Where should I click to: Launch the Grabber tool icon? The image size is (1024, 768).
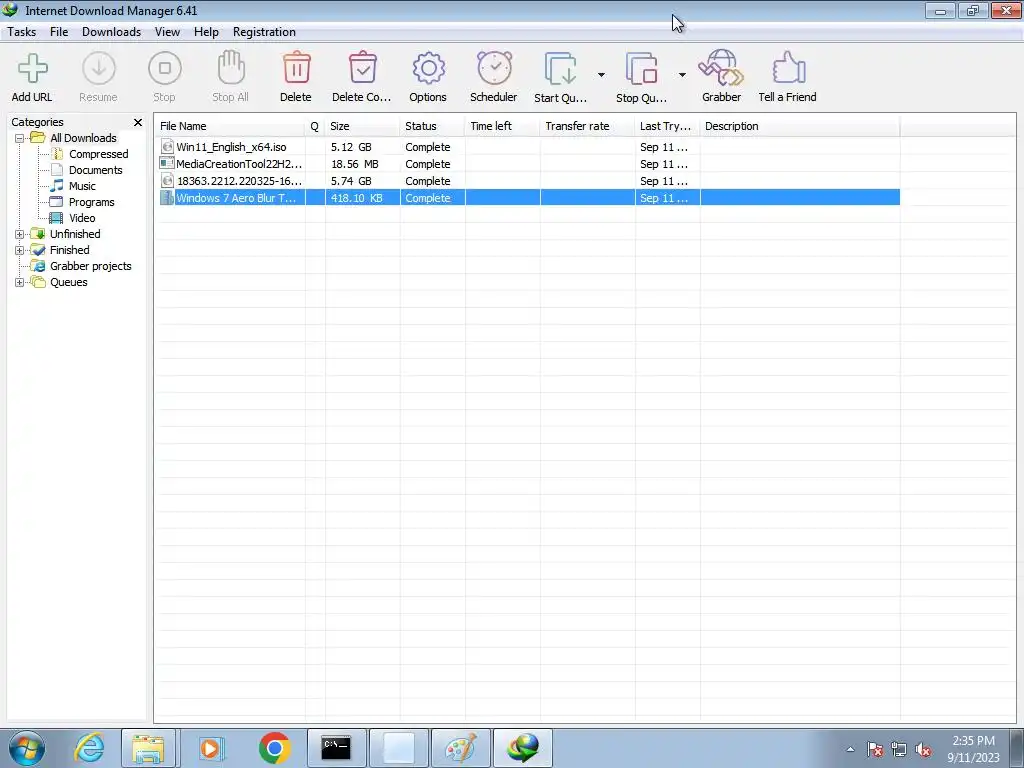tap(721, 68)
